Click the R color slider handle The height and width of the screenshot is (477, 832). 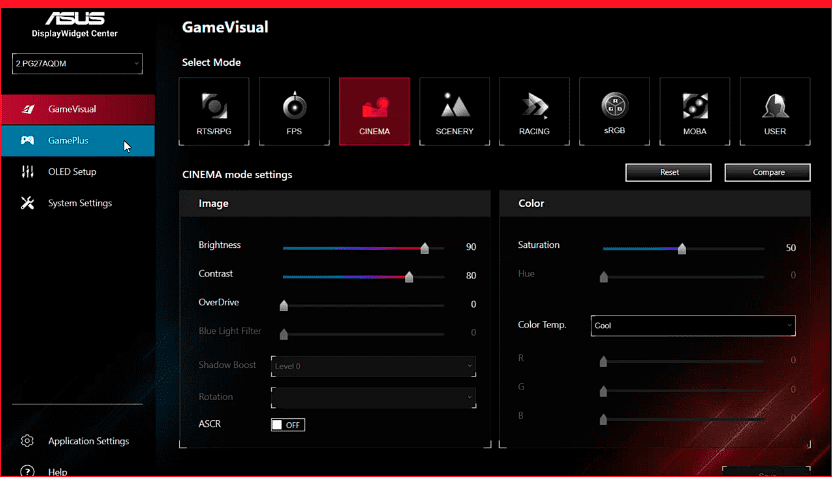[603, 362]
